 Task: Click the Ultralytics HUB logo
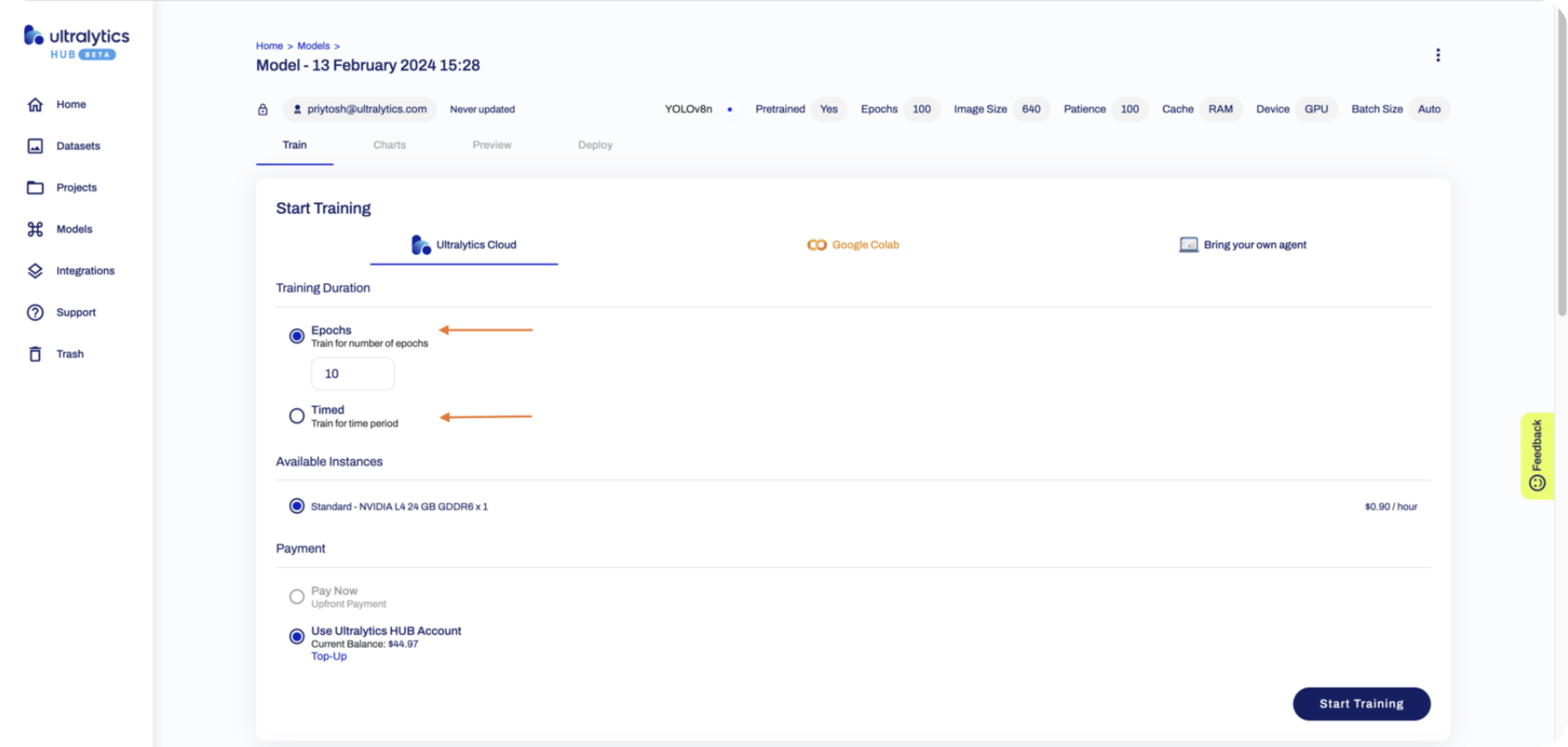pyautogui.click(x=76, y=42)
